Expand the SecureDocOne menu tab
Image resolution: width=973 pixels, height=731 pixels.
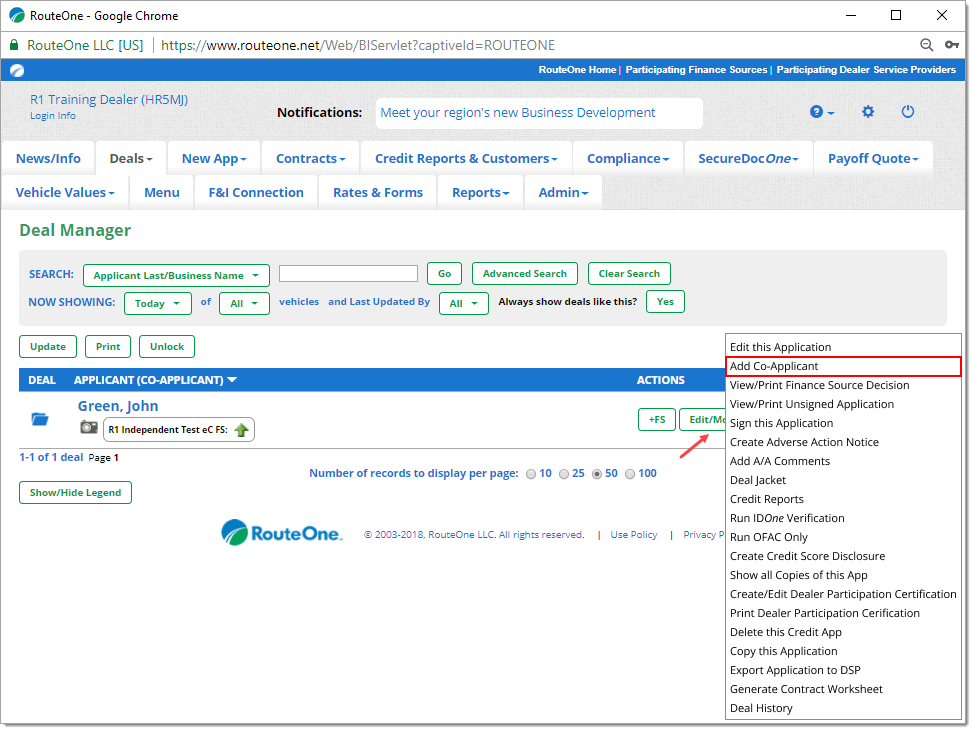point(748,158)
